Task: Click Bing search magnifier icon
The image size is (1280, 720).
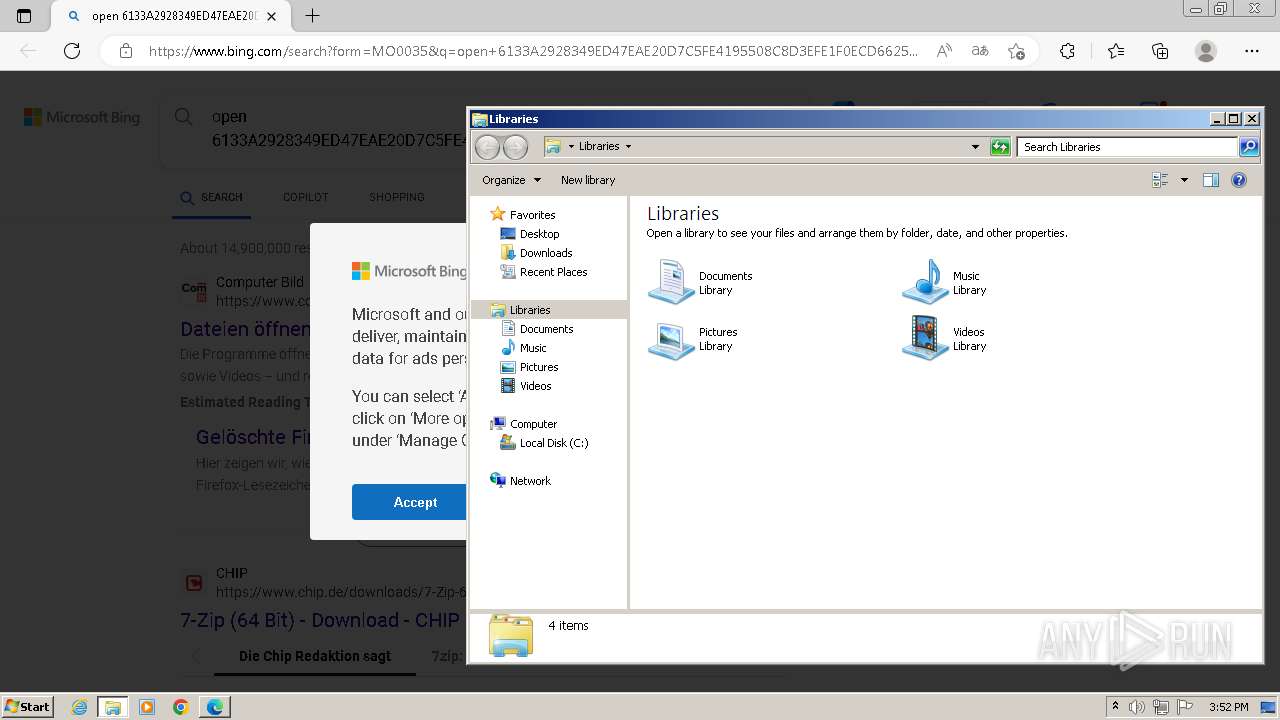Action: coord(184,117)
